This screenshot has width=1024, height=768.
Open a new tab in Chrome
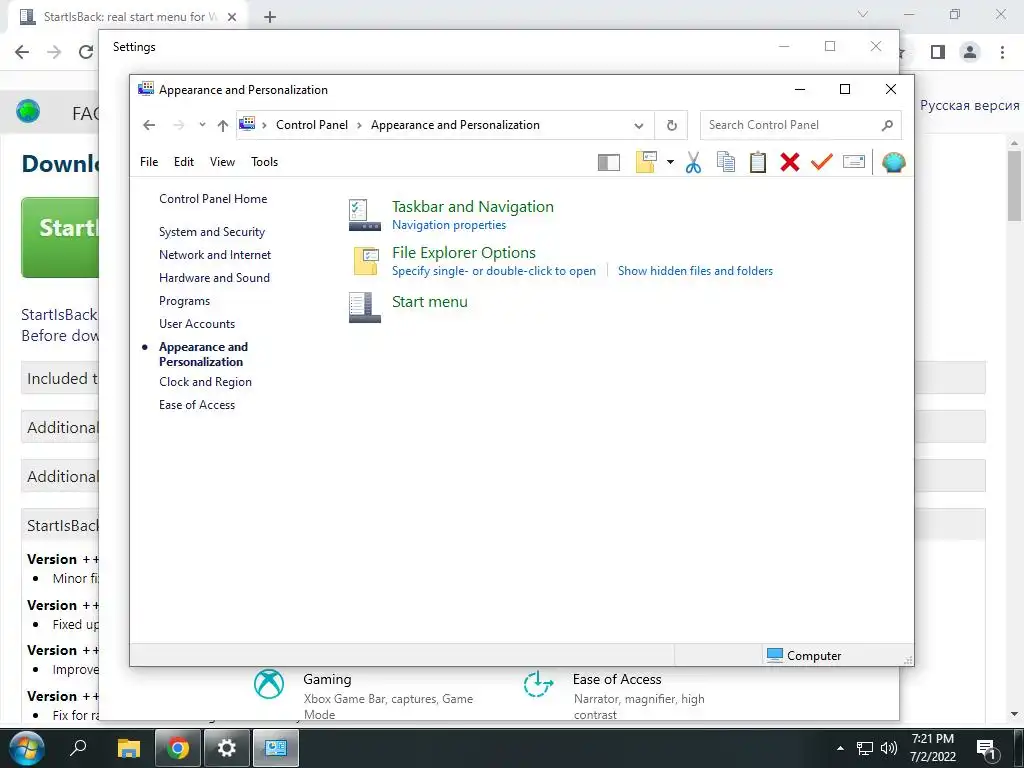tap(270, 17)
